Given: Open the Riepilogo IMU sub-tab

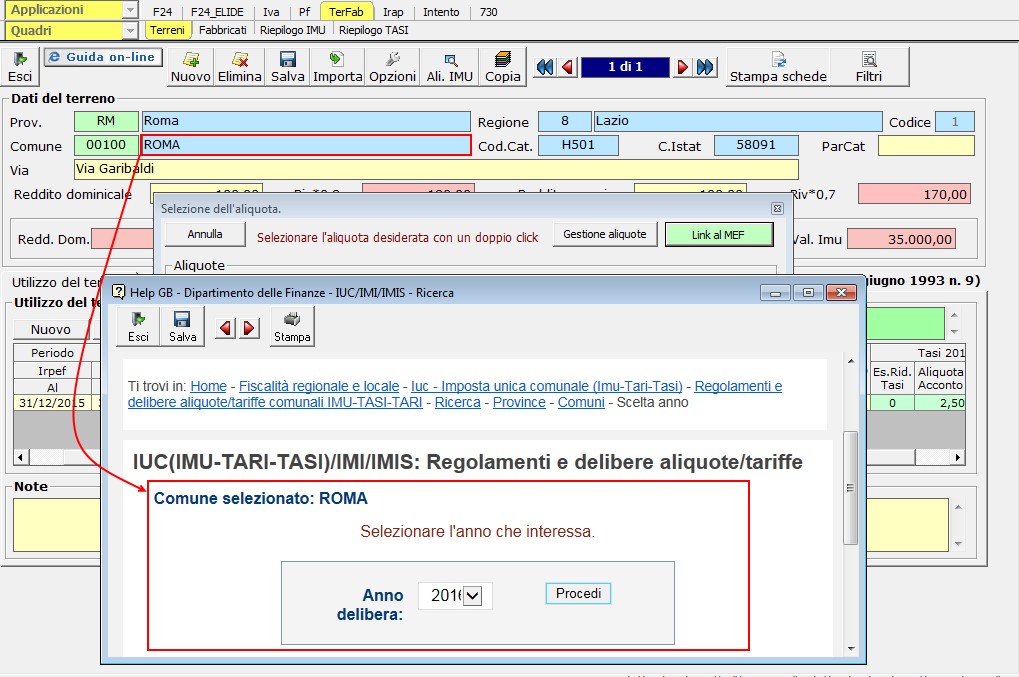Looking at the screenshot, I should click(292, 30).
